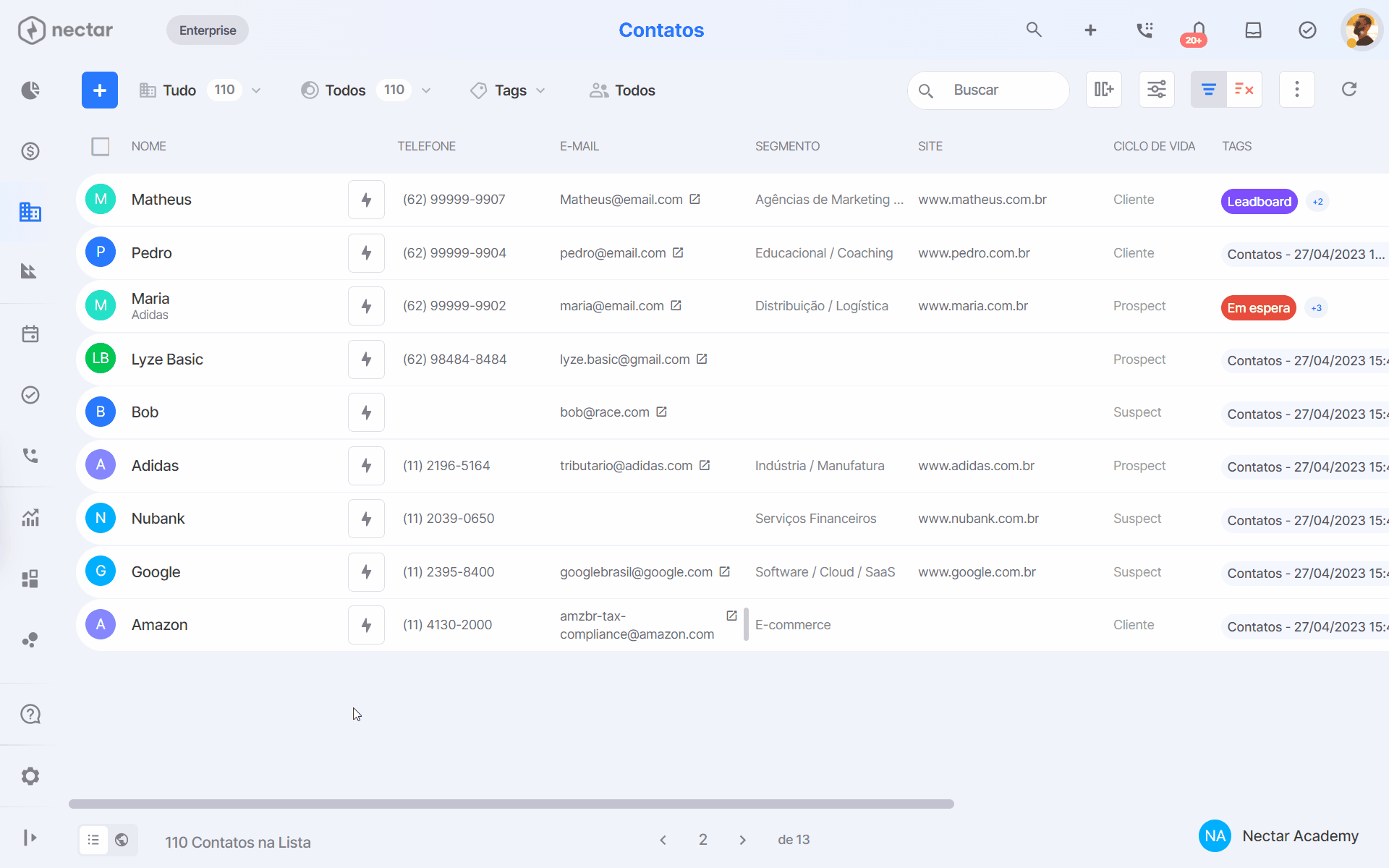Image resolution: width=1389 pixels, height=868 pixels.
Task: Click the Buscar search field
Action: point(988,90)
